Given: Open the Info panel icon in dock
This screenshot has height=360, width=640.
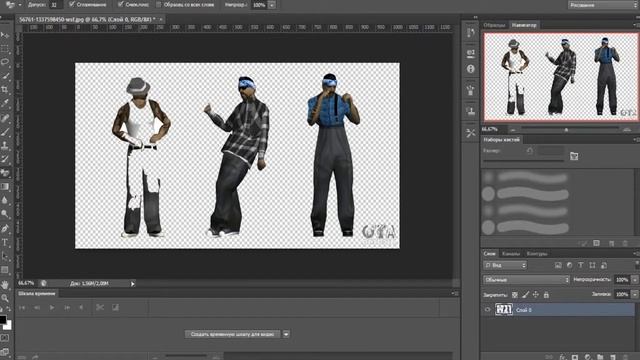Looking at the screenshot, I should pos(471,69).
